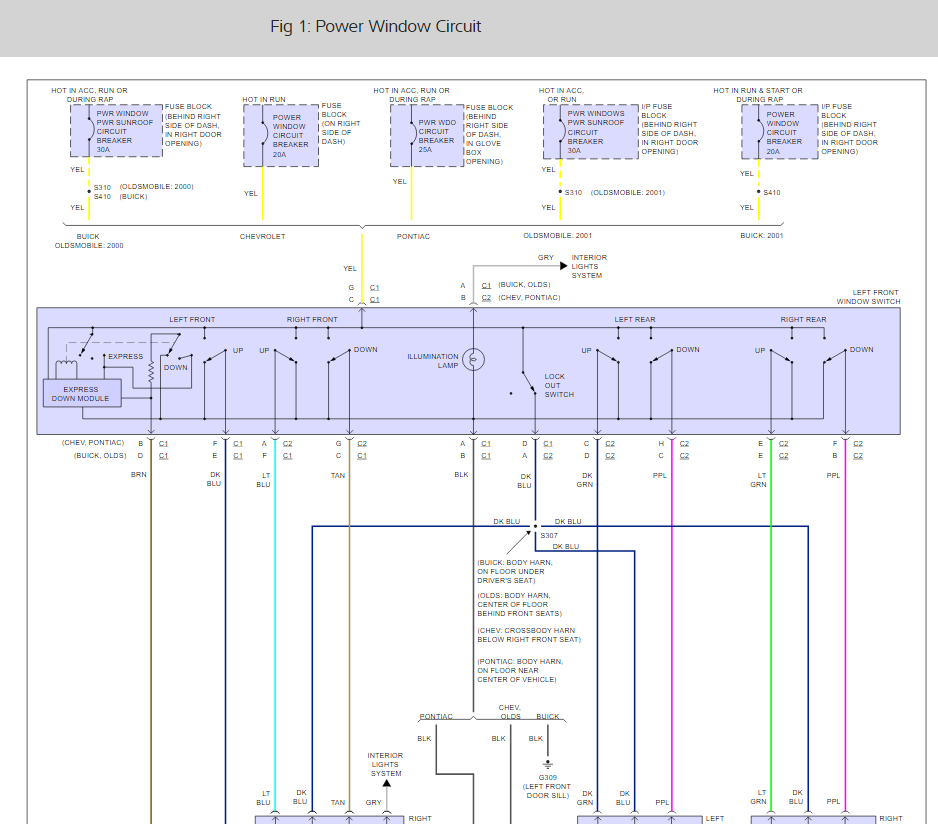Click the 'ILLUMINATION LAMP' label
Image resolution: width=938 pixels, height=835 pixels.
(x=433, y=361)
